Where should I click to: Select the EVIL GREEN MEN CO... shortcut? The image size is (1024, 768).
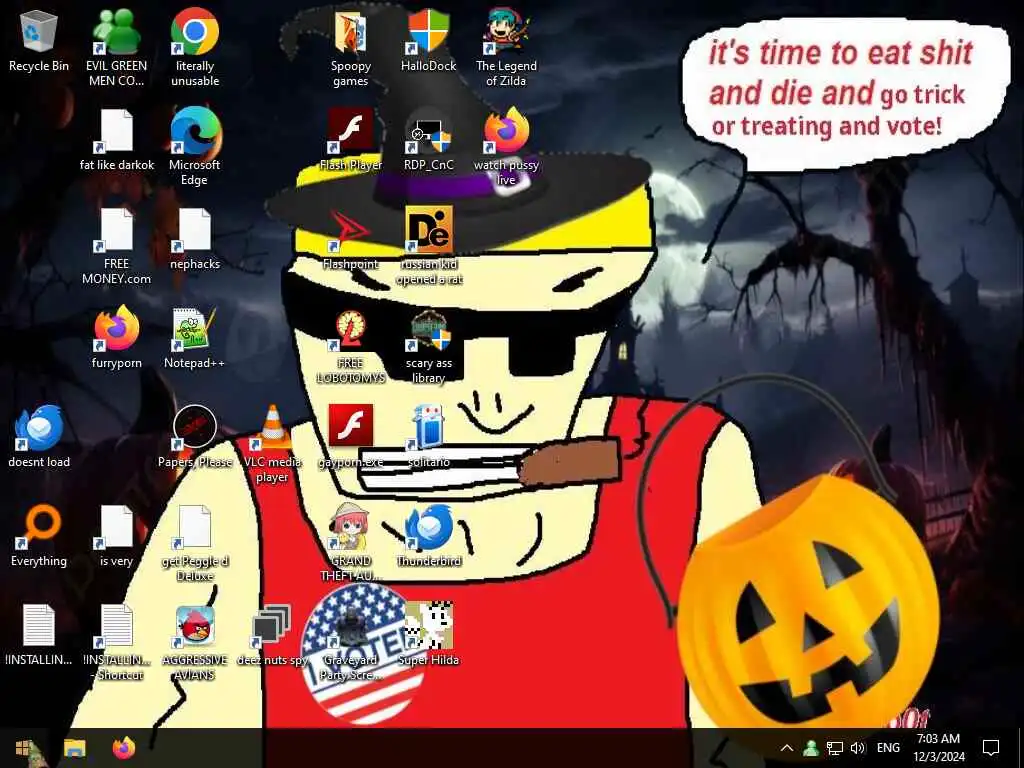pyautogui.click(x=116, y=49)
